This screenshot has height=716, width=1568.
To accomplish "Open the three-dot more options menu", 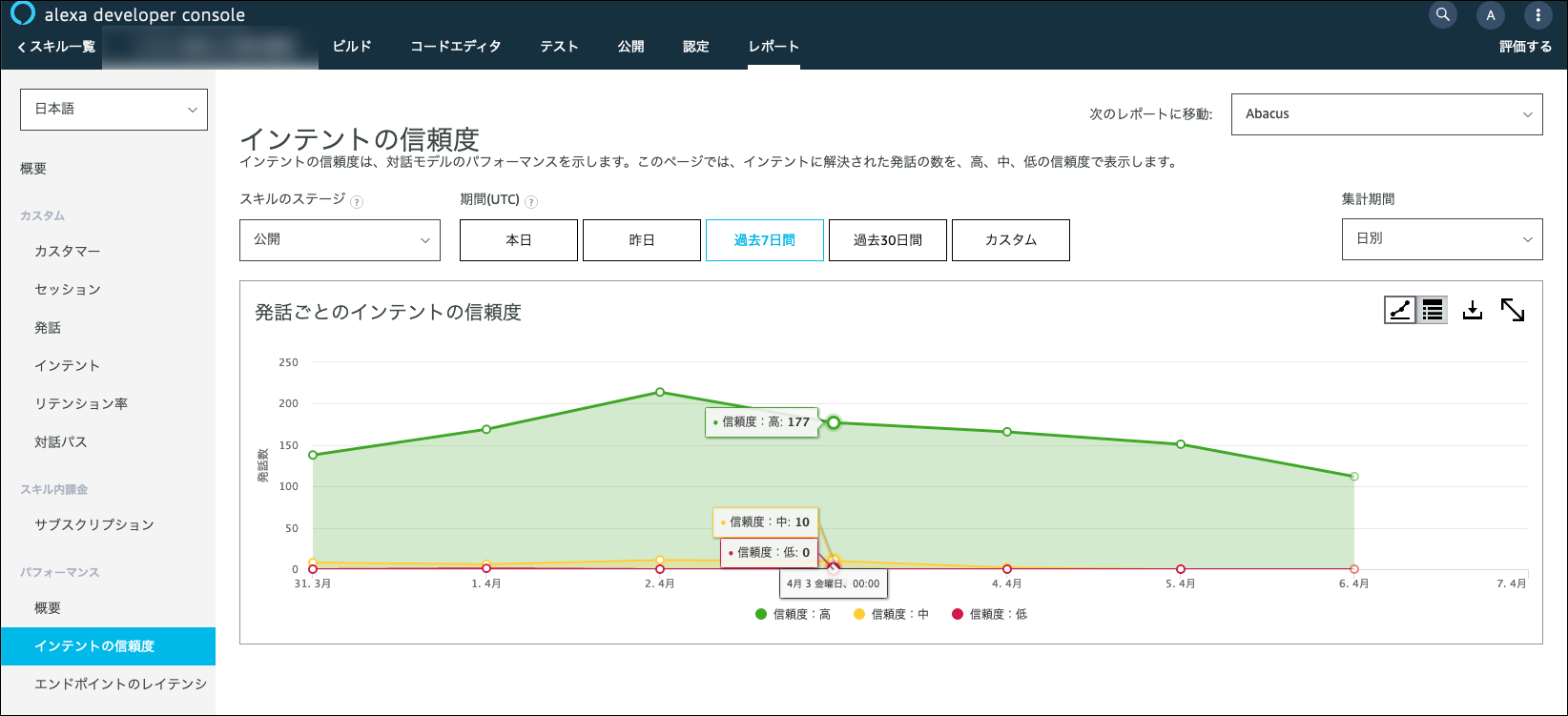I will click(x=1537, y=15).
